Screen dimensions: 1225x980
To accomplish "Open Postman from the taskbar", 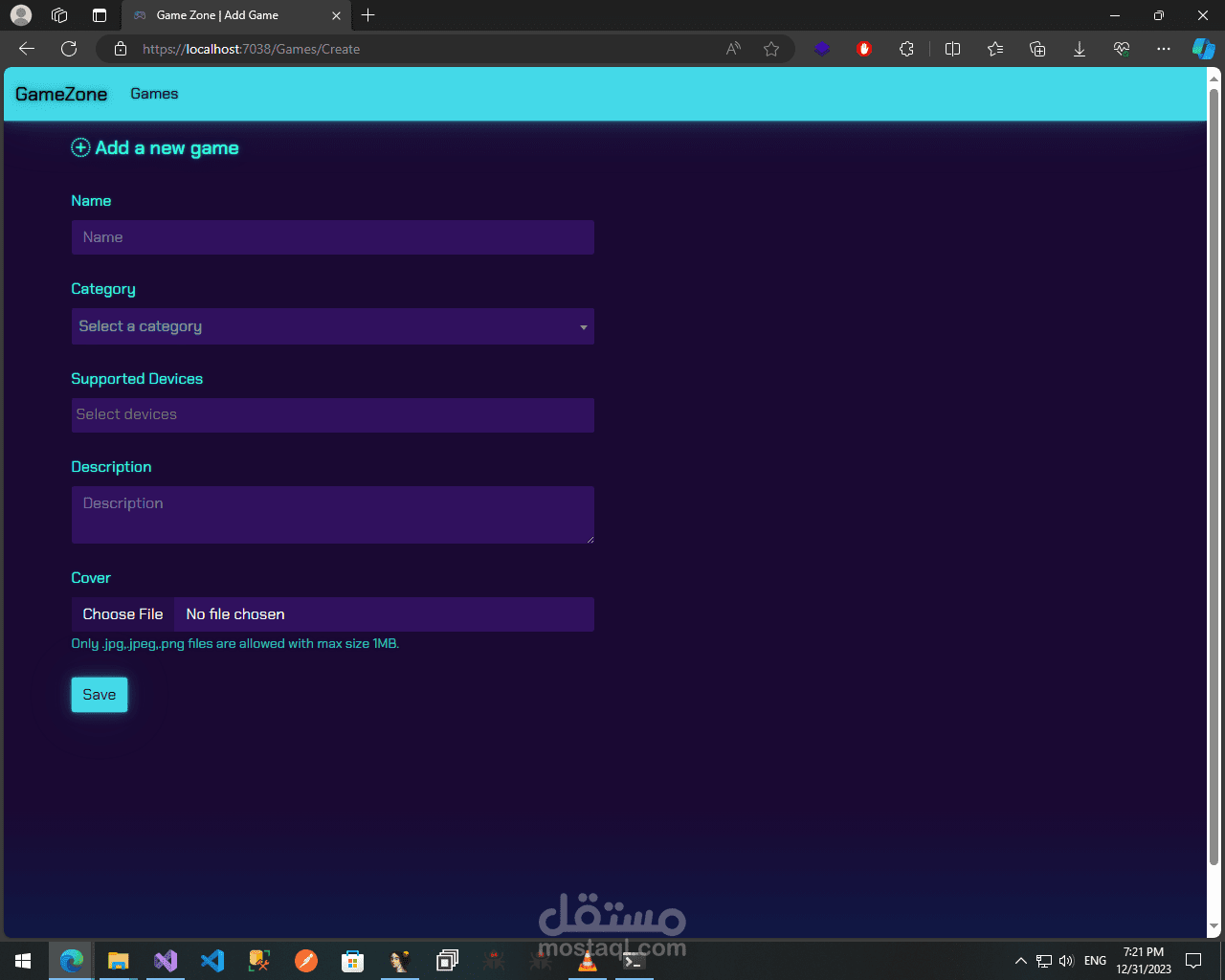I will coord(306,961).
